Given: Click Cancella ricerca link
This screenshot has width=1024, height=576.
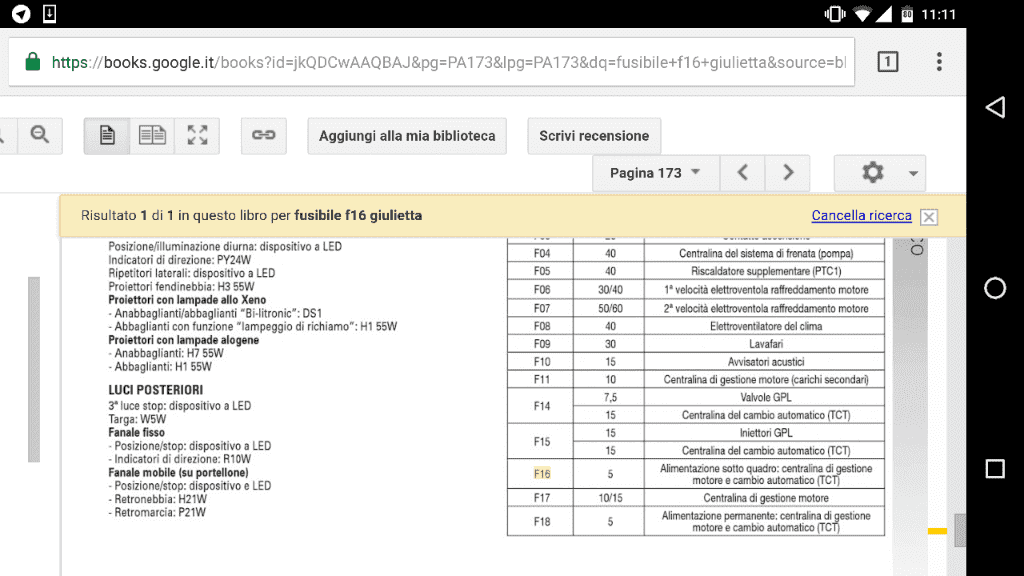Looking at the screenshot, I should pos(861,216).
